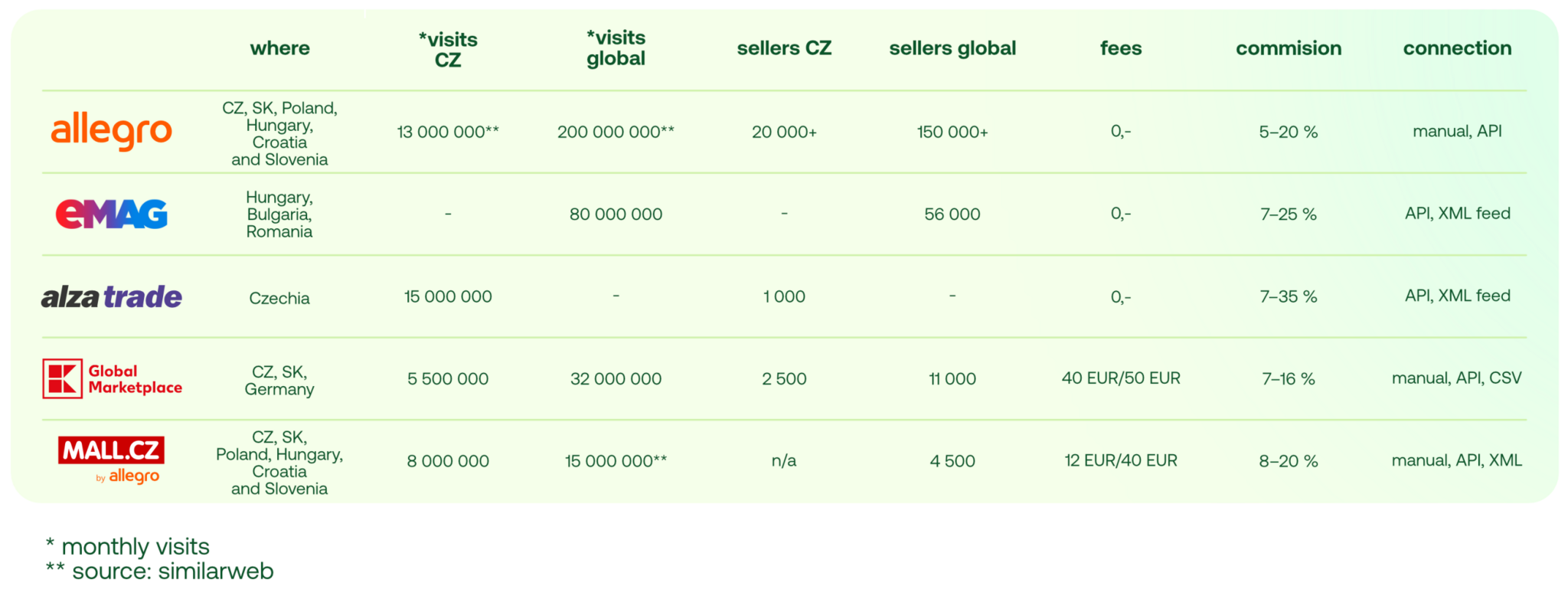The height and width of the screenshot is (612, 1568).
Task: Click the allegro logo
Action: tap(111, 131)
